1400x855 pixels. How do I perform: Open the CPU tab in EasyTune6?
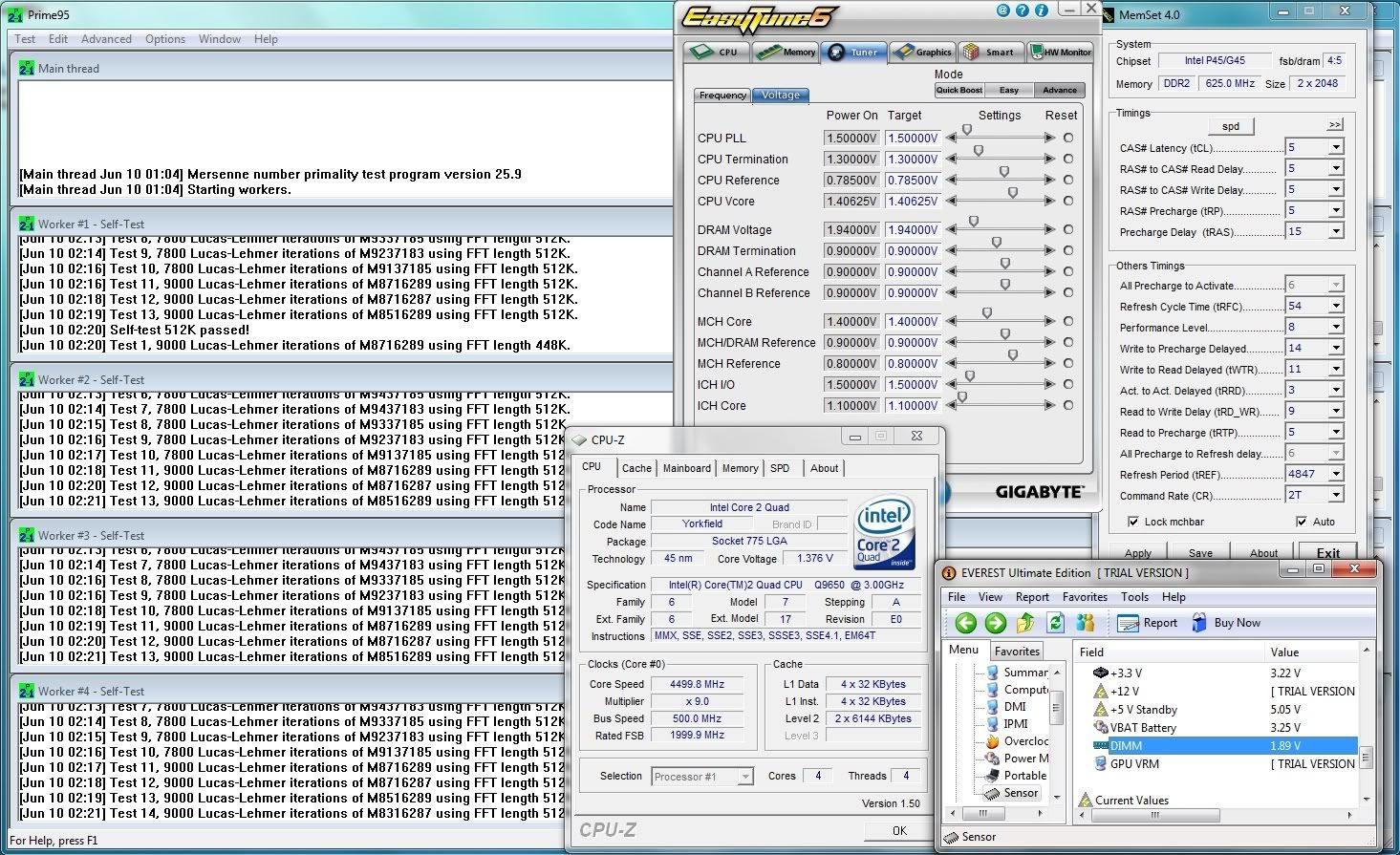(x=716, y=52)
